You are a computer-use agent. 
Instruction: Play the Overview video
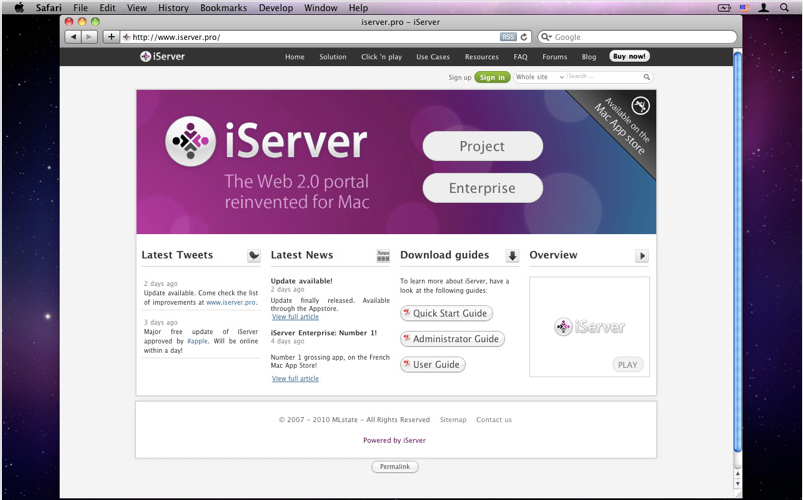(x=628, y=365)
